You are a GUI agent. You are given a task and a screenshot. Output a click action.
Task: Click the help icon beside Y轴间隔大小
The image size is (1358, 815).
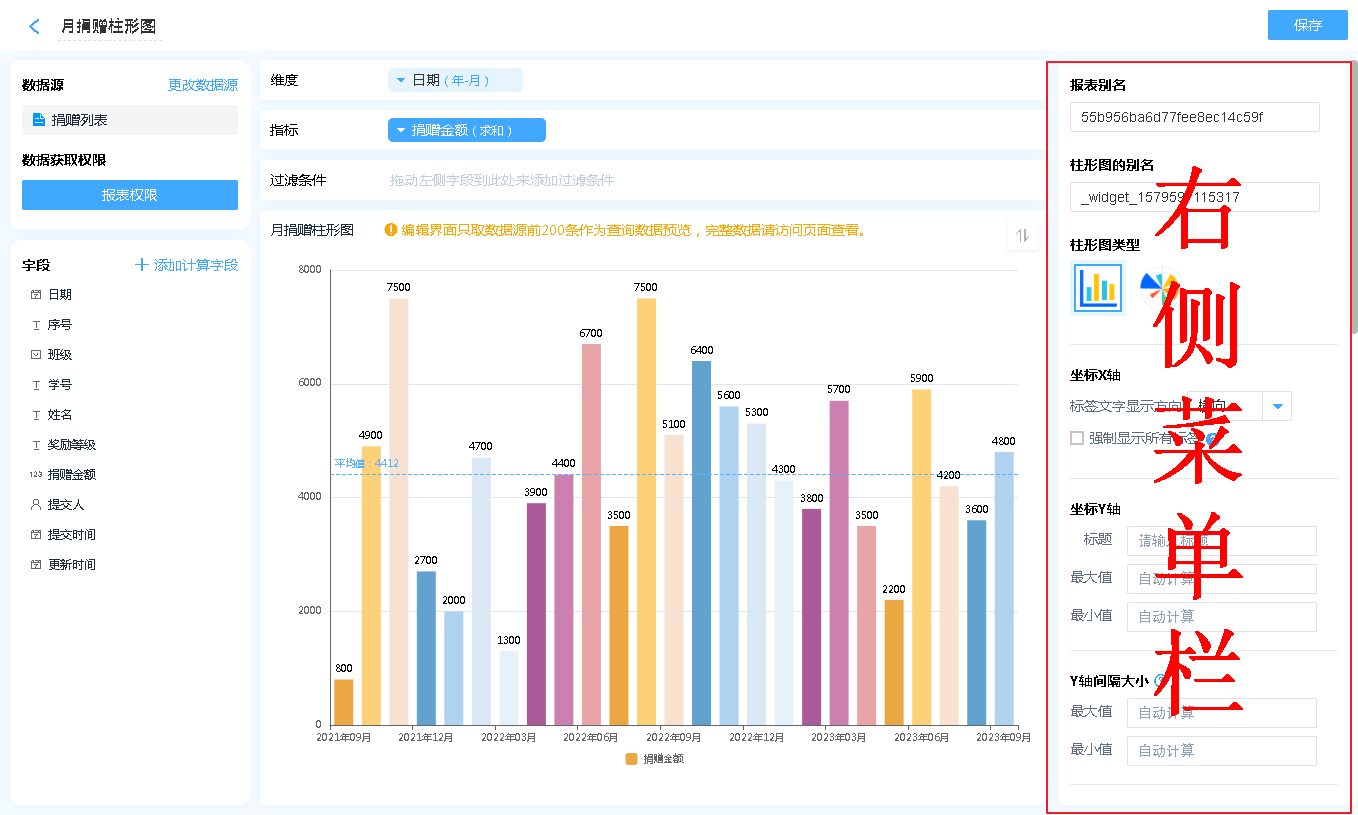click(1159, 681)
